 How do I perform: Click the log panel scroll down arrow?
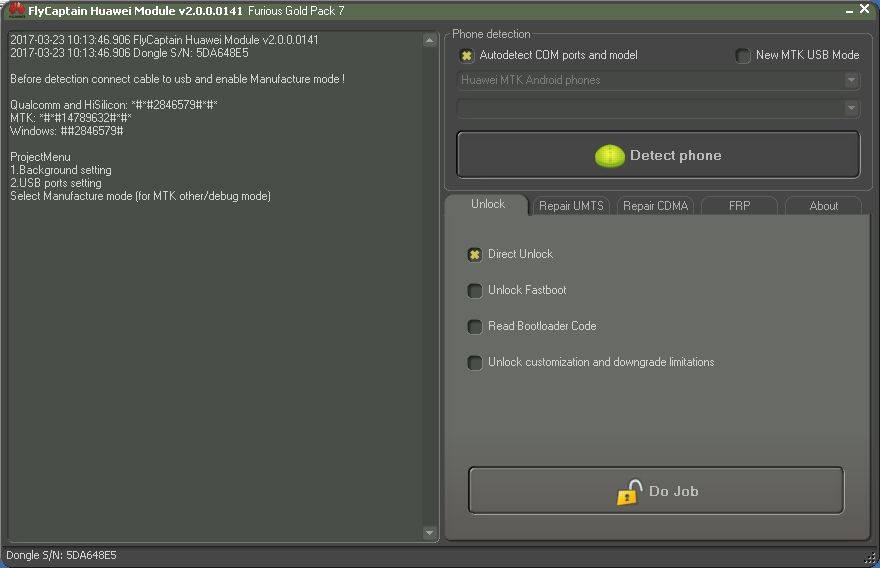(x=429, y=533)
